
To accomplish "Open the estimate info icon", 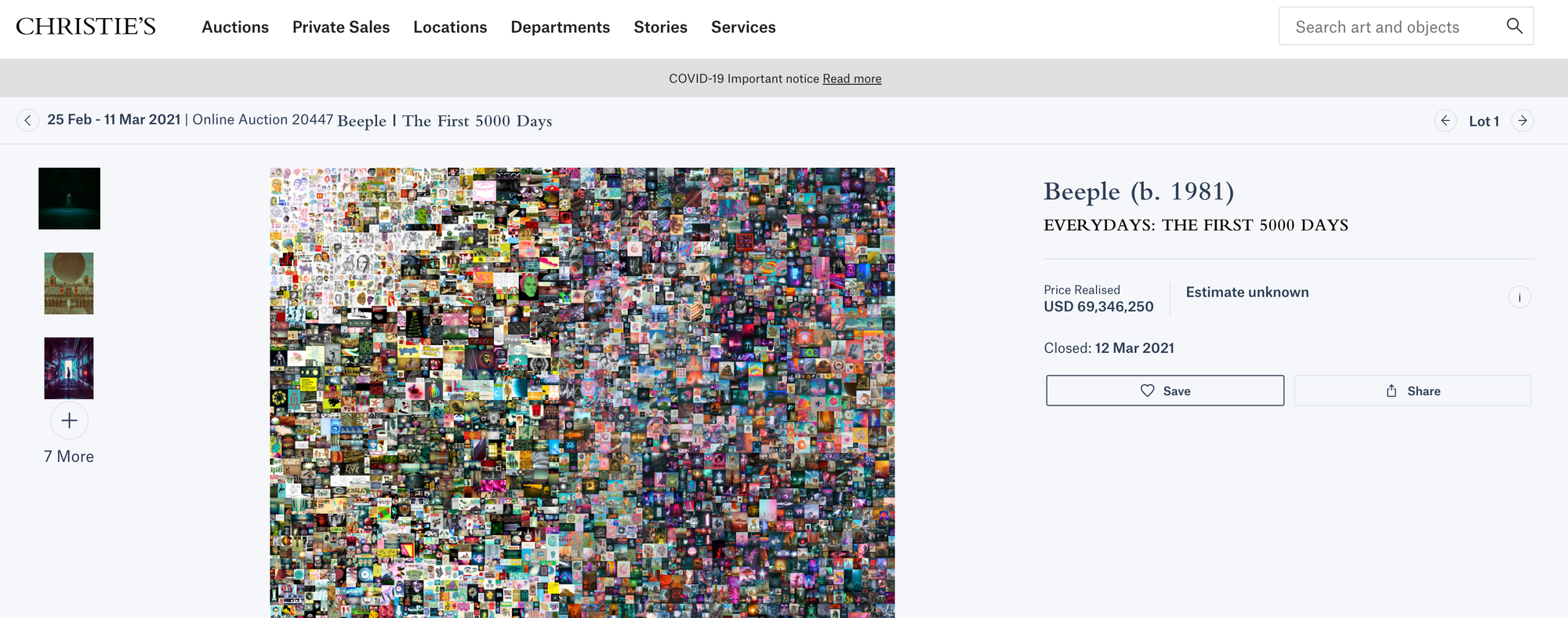I will [x=1519, y=297].
